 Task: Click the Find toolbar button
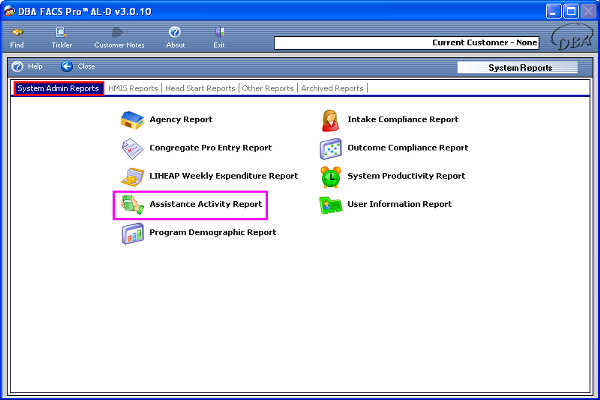pyautogui.click(x=17, y=38)
